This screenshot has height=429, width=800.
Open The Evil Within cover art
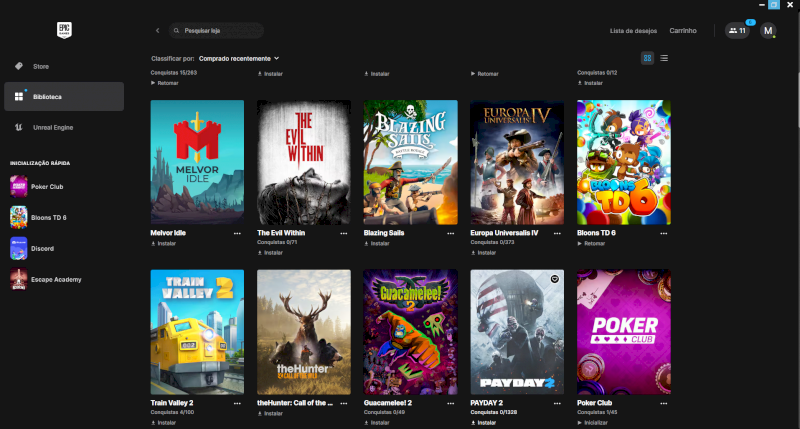304,162
